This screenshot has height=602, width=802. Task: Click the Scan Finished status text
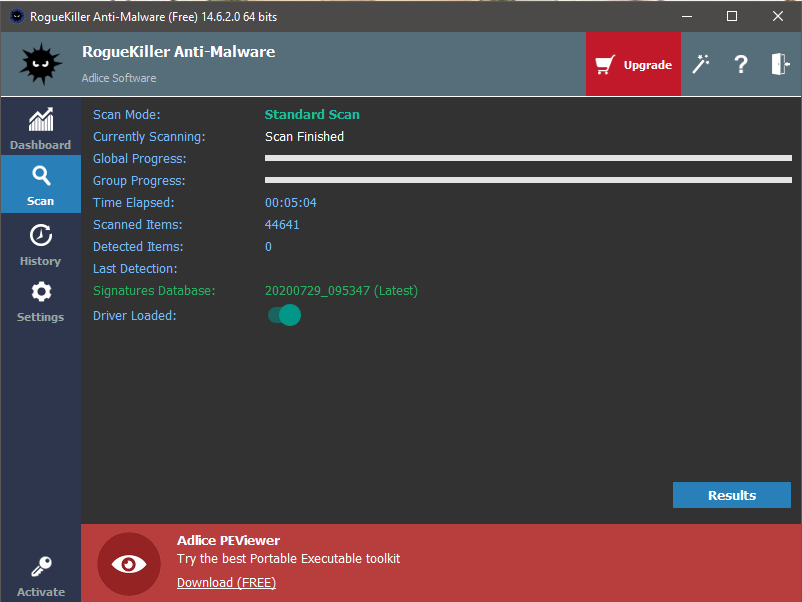304,137
